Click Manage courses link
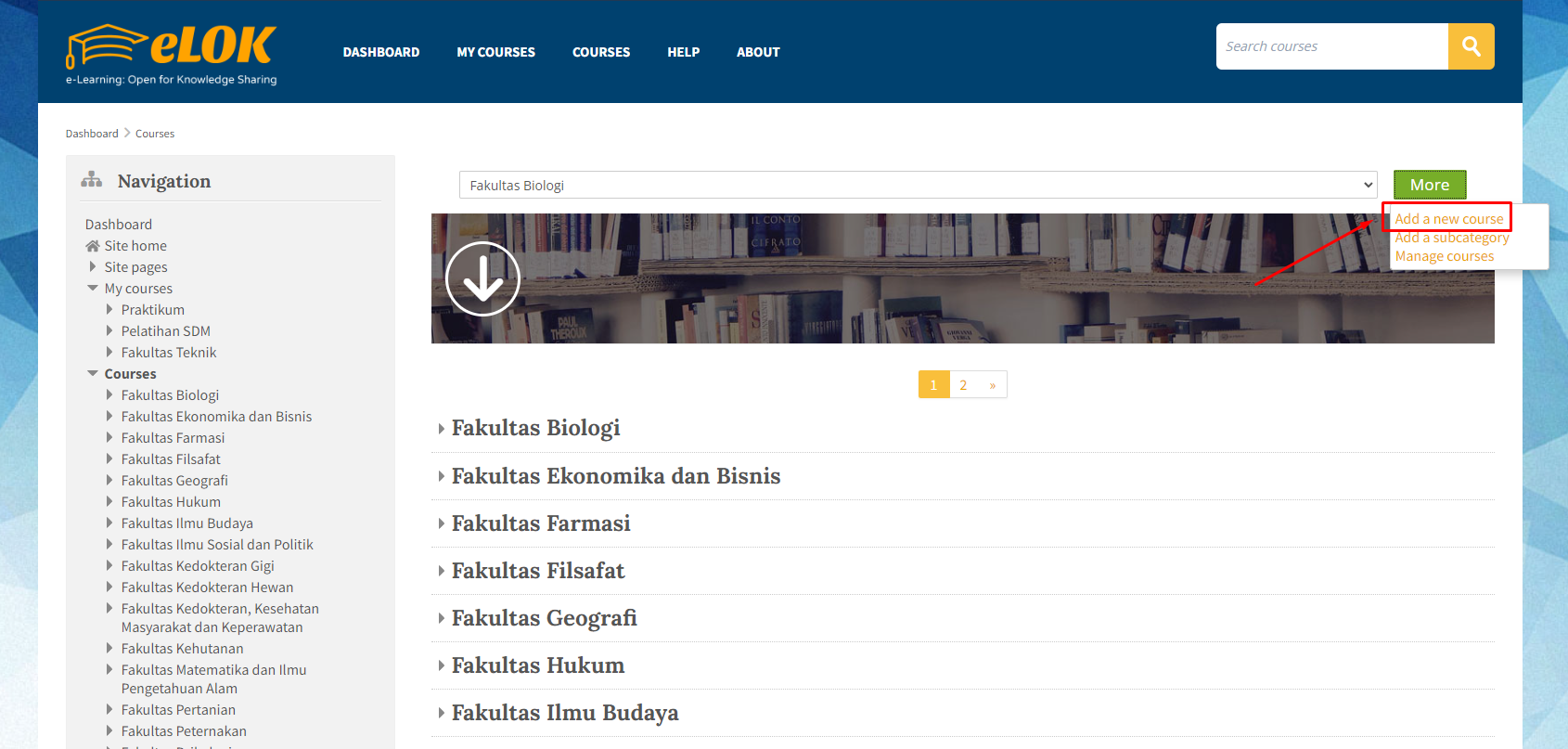1568x749 pixels. point(1444,256)
